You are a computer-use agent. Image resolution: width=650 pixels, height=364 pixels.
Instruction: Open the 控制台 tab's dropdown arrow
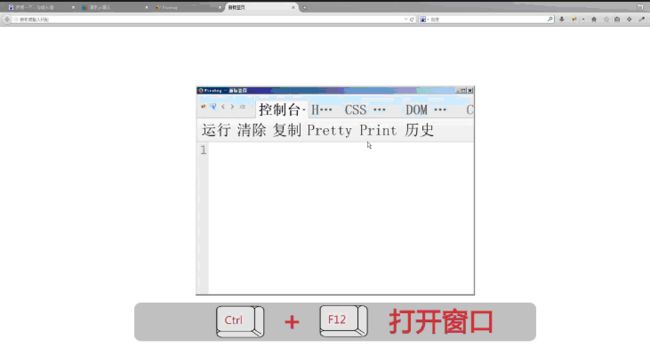(x=304, y=110)
